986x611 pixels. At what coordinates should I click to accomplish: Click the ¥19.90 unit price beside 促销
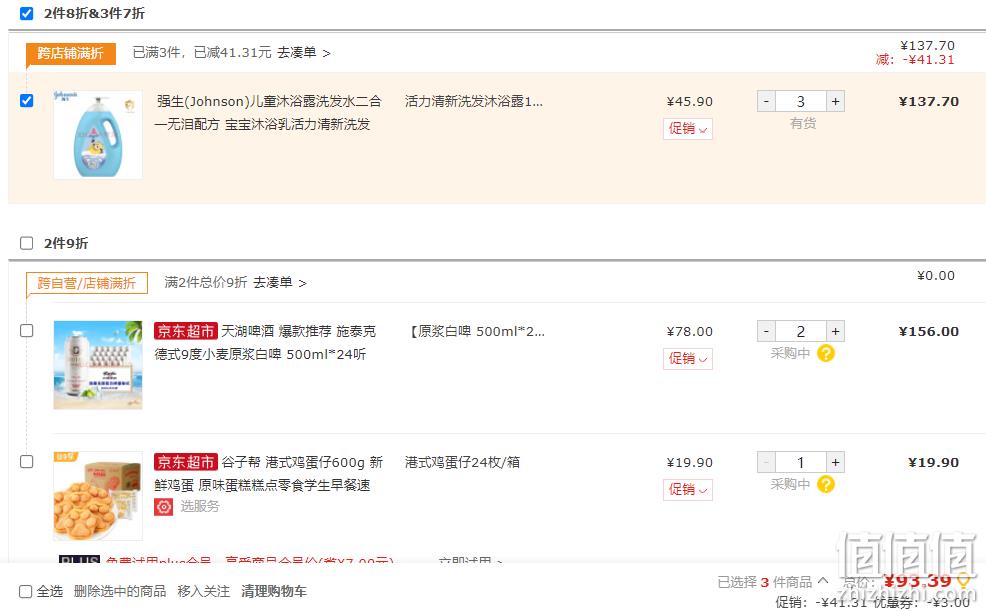tap(690, 462)
